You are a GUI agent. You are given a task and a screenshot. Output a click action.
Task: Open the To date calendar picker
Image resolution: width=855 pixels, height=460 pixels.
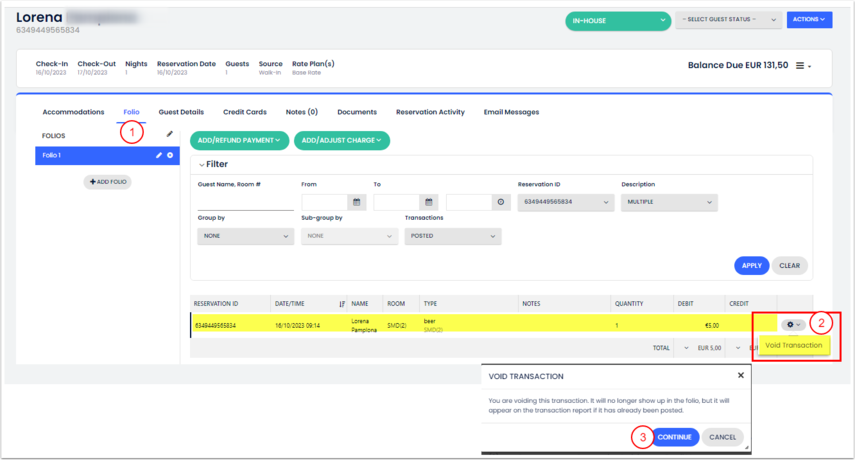tap(428, 202)
